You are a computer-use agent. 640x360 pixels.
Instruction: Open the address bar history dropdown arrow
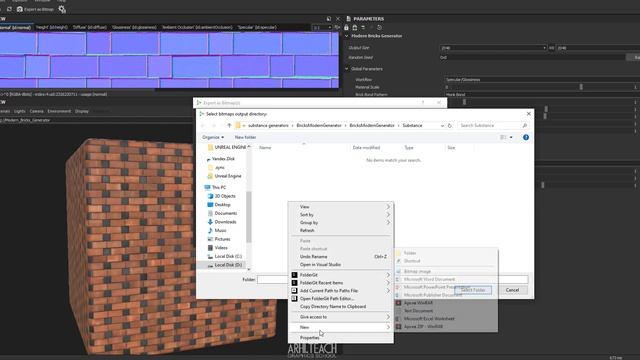pos(442,126)
